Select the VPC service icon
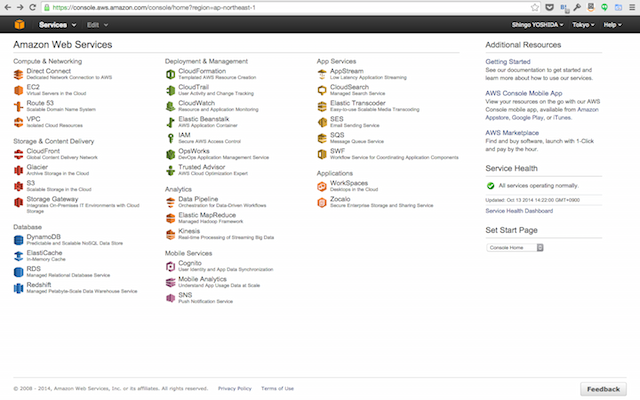The height and width of the screenshot is (400, 640). [18, 122]
